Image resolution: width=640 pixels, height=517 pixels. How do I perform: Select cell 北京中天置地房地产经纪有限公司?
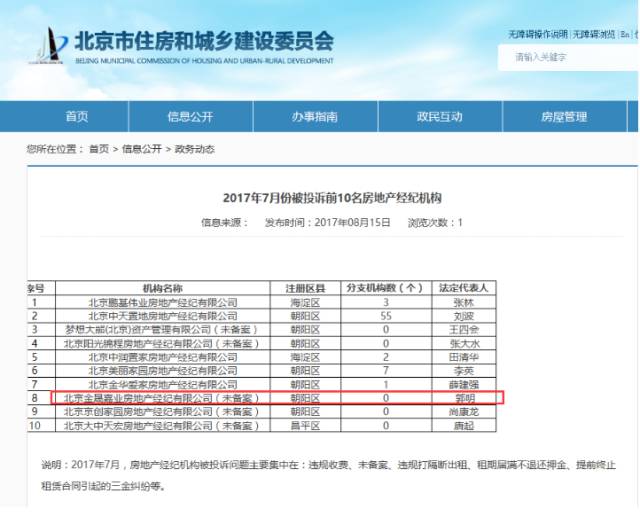(163, 316)
